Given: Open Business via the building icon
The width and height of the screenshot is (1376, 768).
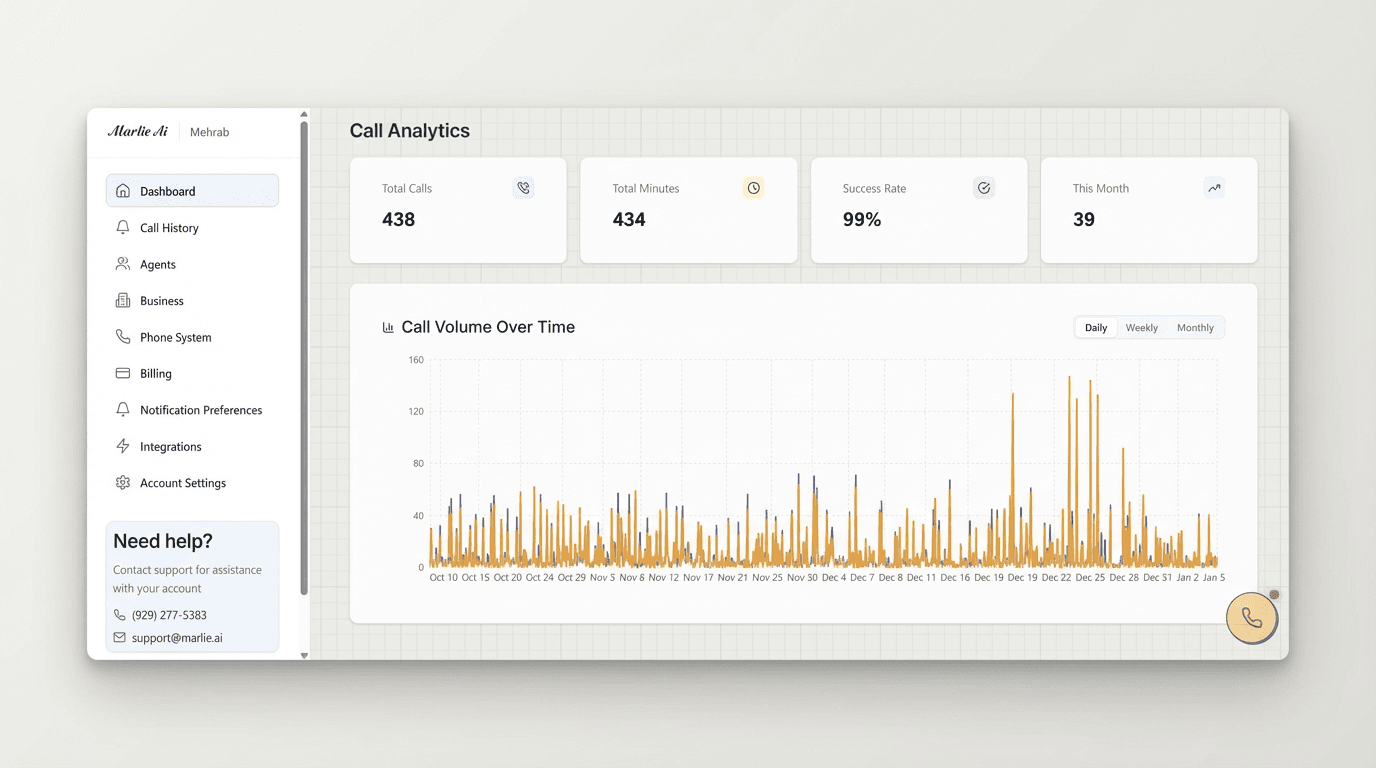Looking at the screenshot, I should click(x=122, y=300).
